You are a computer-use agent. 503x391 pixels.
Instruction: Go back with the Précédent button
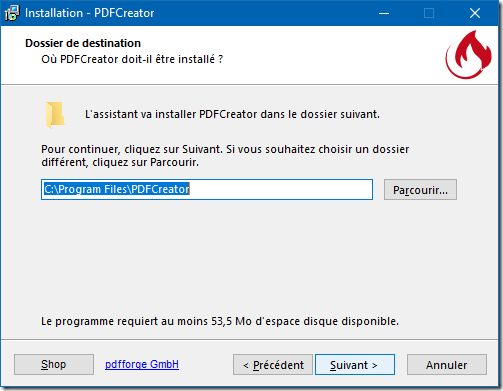273,365
